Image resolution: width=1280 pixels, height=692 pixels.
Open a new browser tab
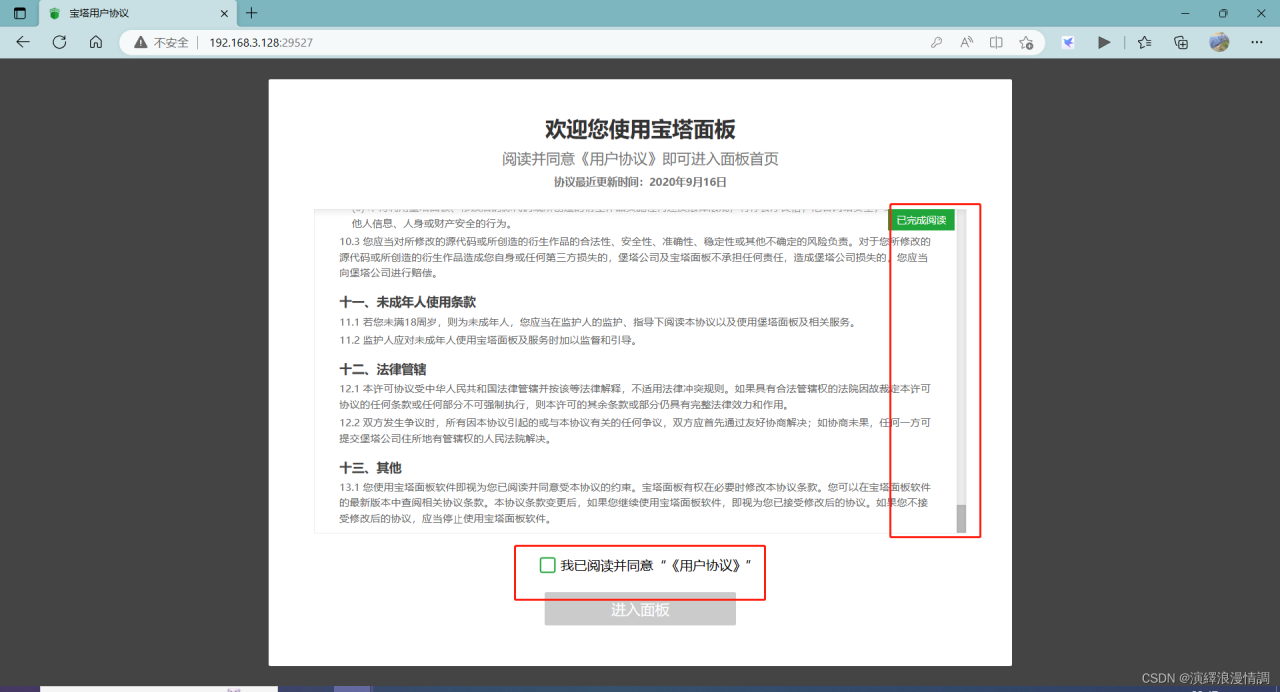(x=250, y=15)
